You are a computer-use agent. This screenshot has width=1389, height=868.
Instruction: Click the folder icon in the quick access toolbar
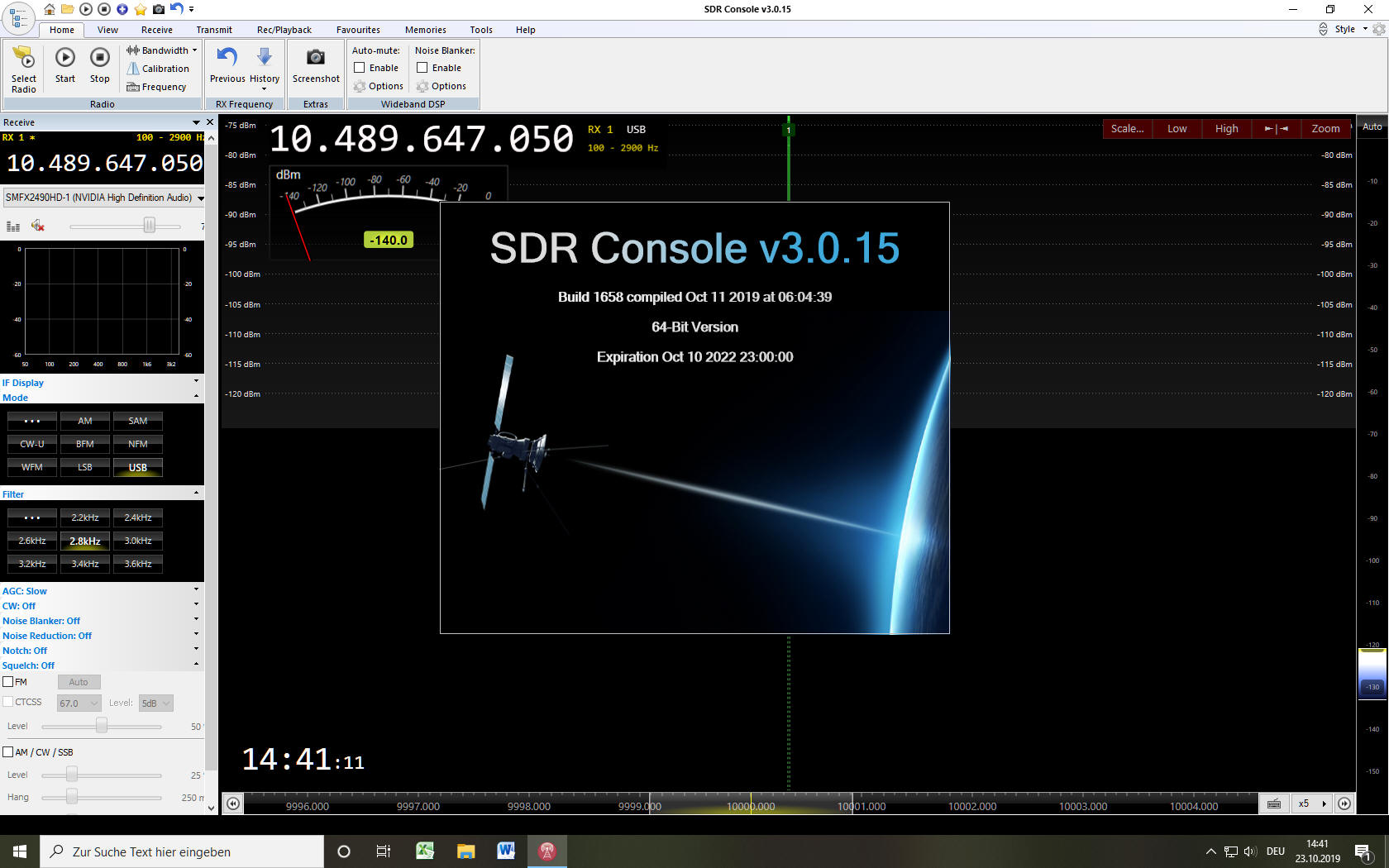tap(68, 9)
